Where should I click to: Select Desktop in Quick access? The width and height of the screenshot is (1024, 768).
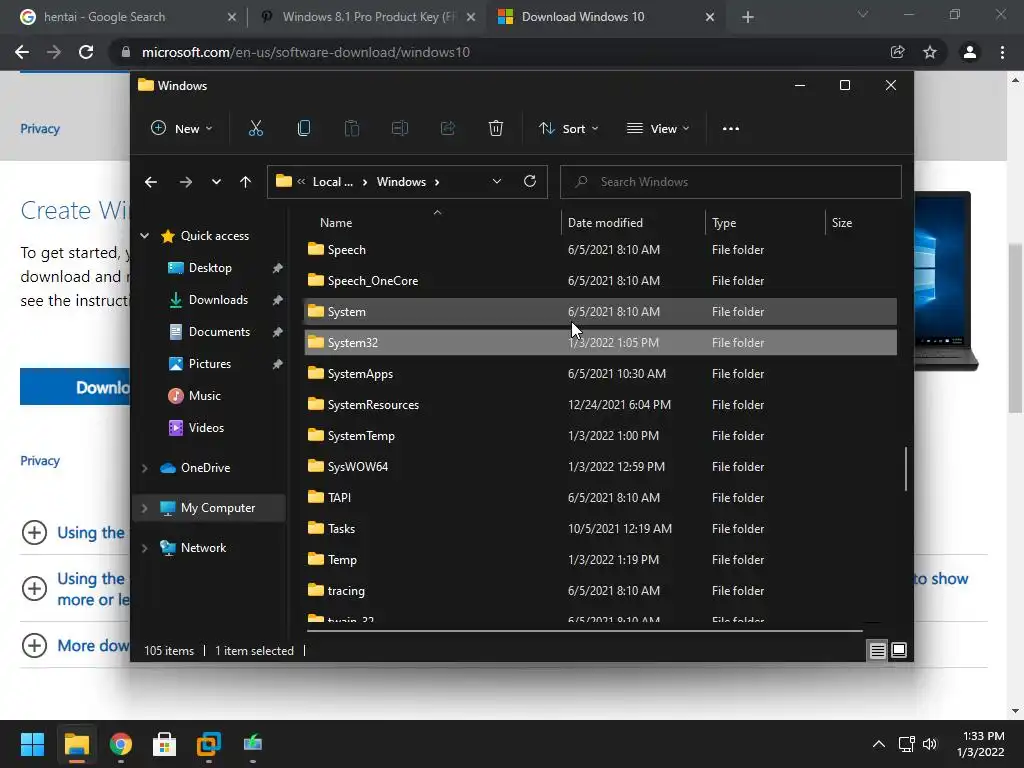click(210, 268)
